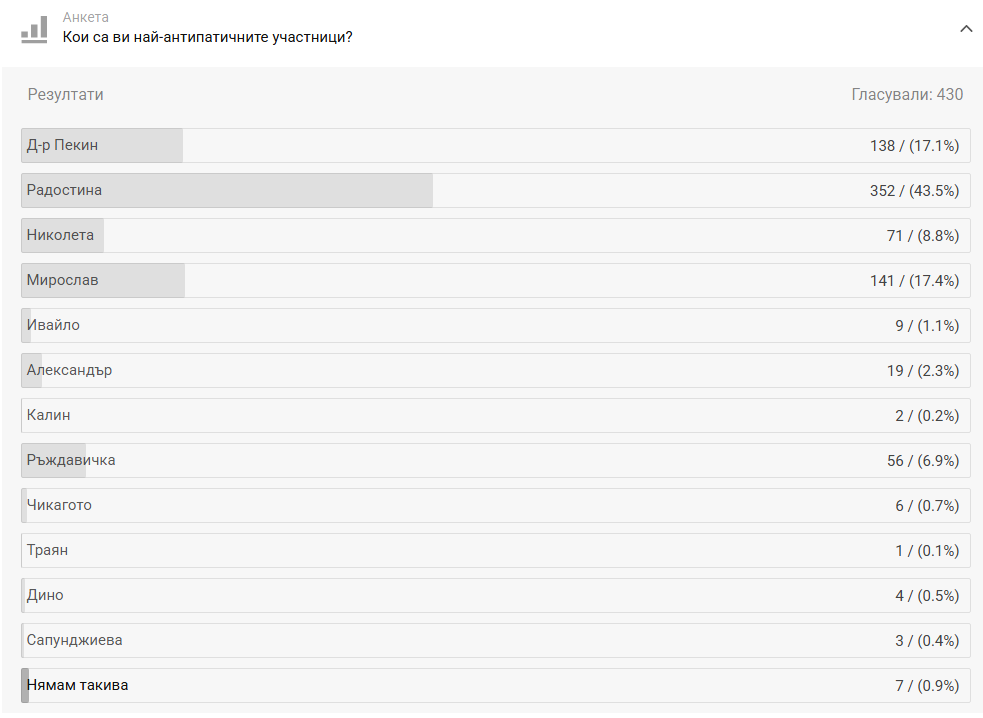Collapse the poll with the chevron arrow
The height and width of the screenshot is (718, 983).
[x=966, y=29]
